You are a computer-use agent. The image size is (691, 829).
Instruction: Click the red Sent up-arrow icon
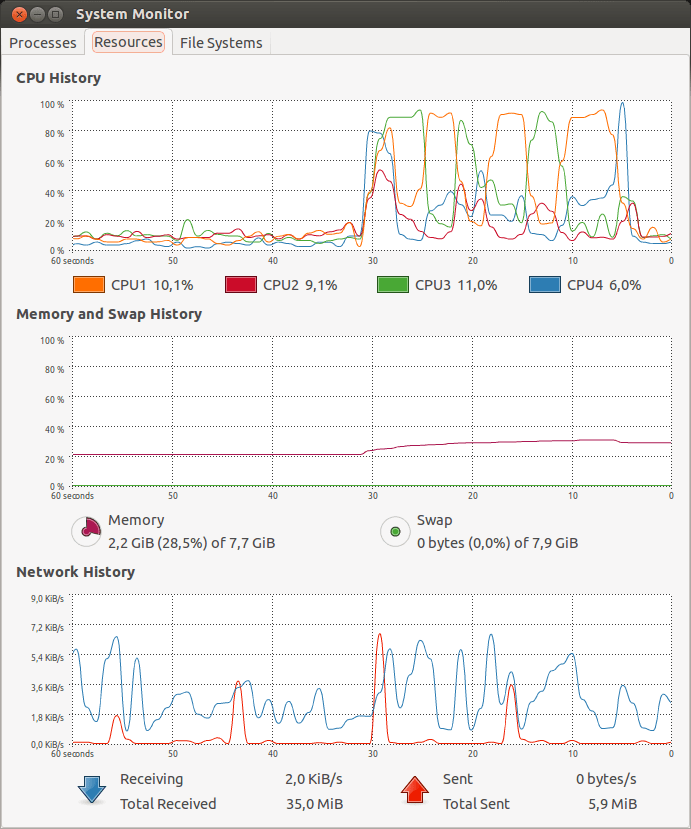point(415,790)
